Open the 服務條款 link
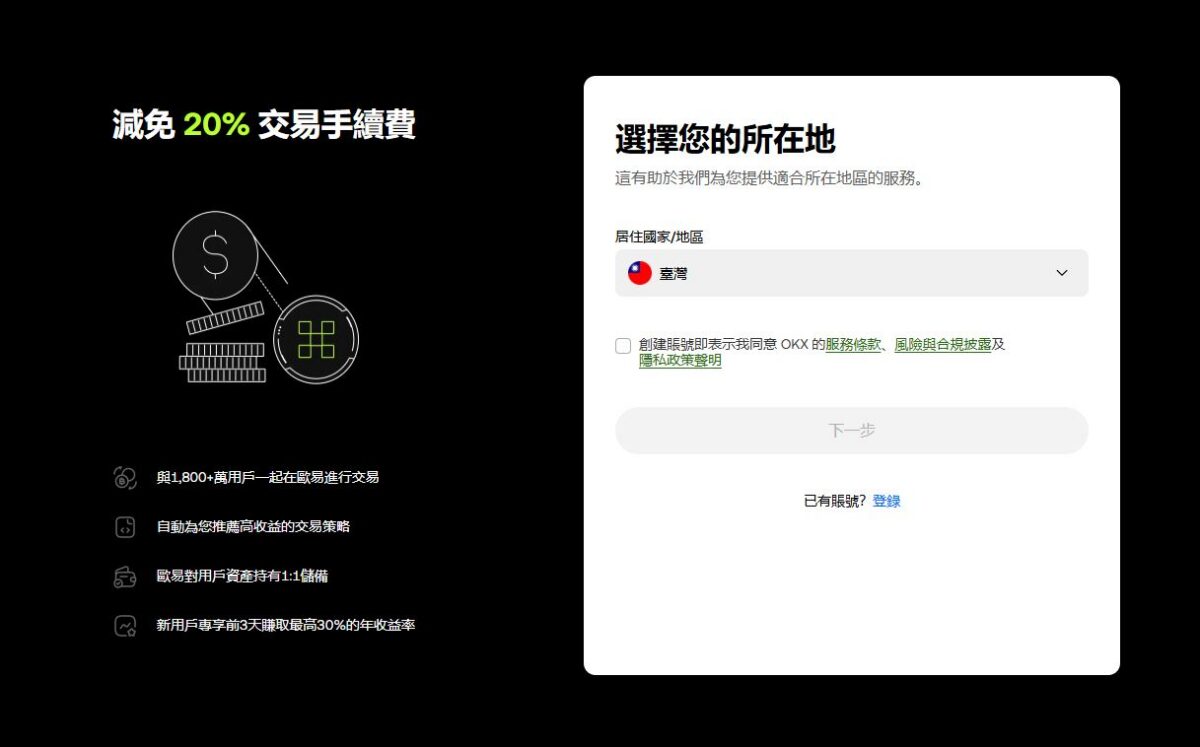Image resolution: width=1200 pixels, height=747 pixels. 853,344
